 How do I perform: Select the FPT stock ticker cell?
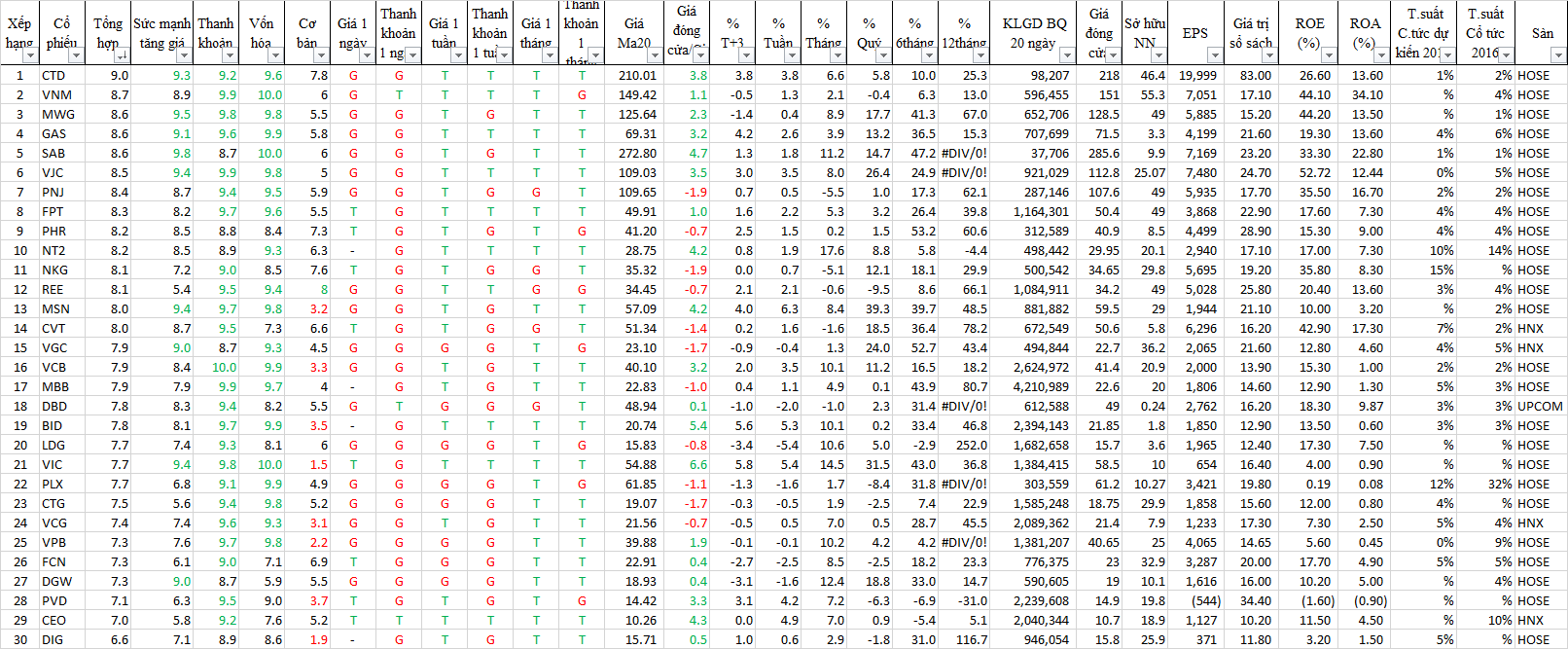pyautogui.click(x=61, y=211)
